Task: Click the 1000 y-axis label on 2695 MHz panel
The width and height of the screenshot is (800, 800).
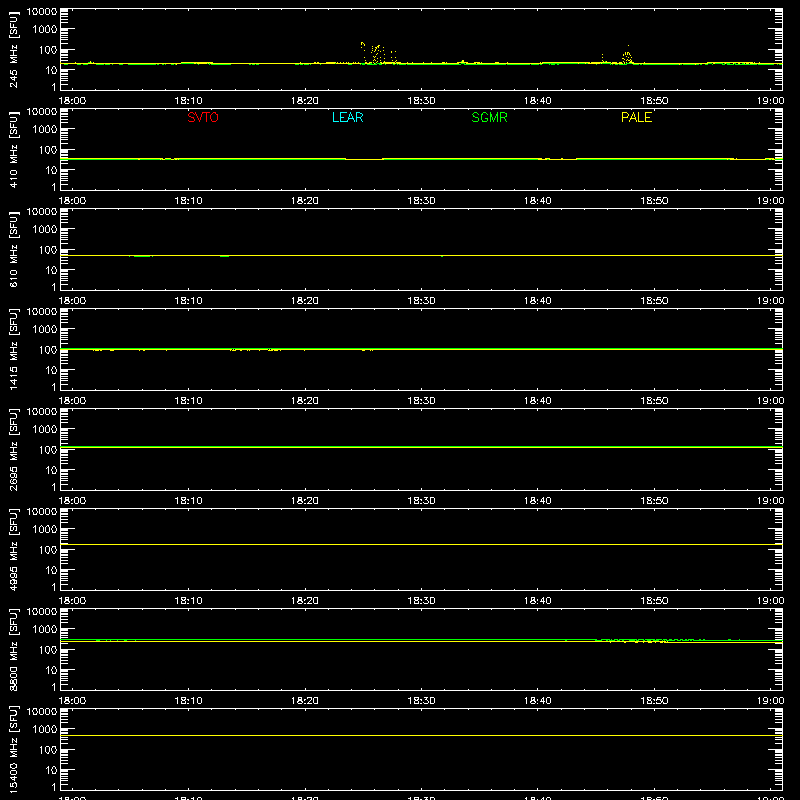Action: (x=45, y=429)
